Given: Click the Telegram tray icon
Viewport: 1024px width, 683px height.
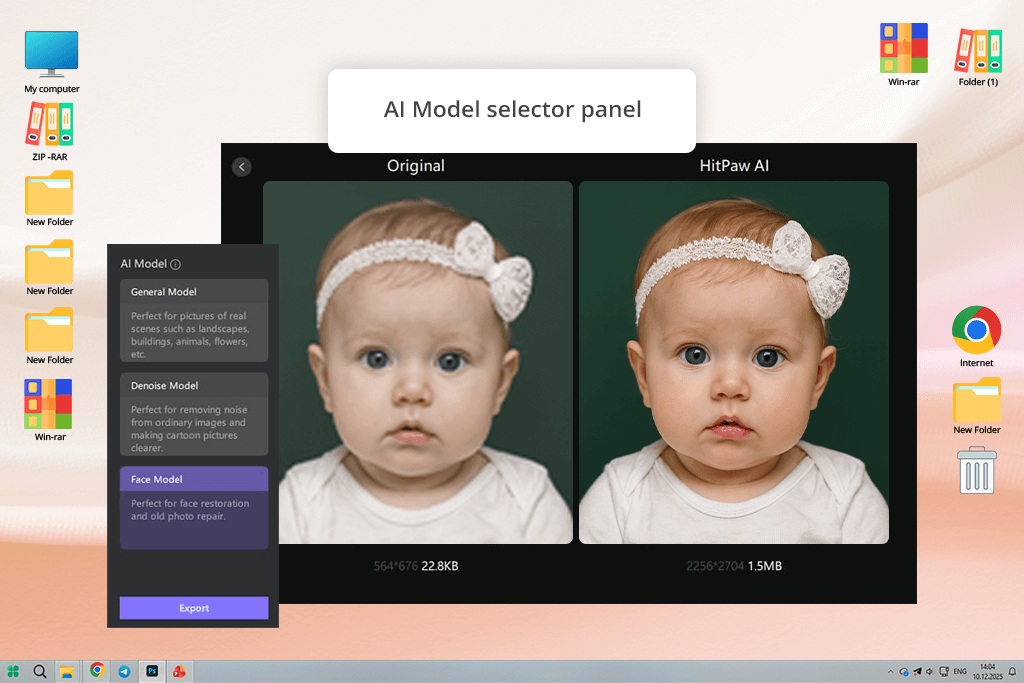Looking at the screenshot, I should (x=917, y=671).
